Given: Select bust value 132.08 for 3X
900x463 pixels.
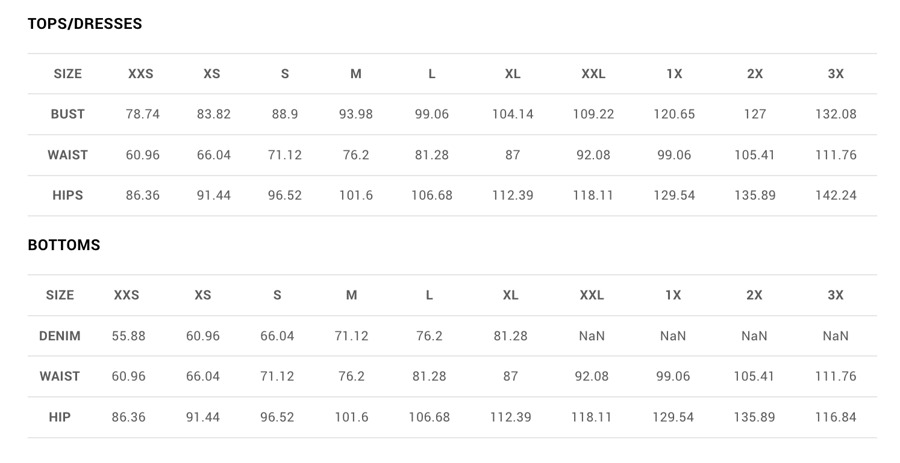Looking at the screenshot, I should (x=836, y=114).
